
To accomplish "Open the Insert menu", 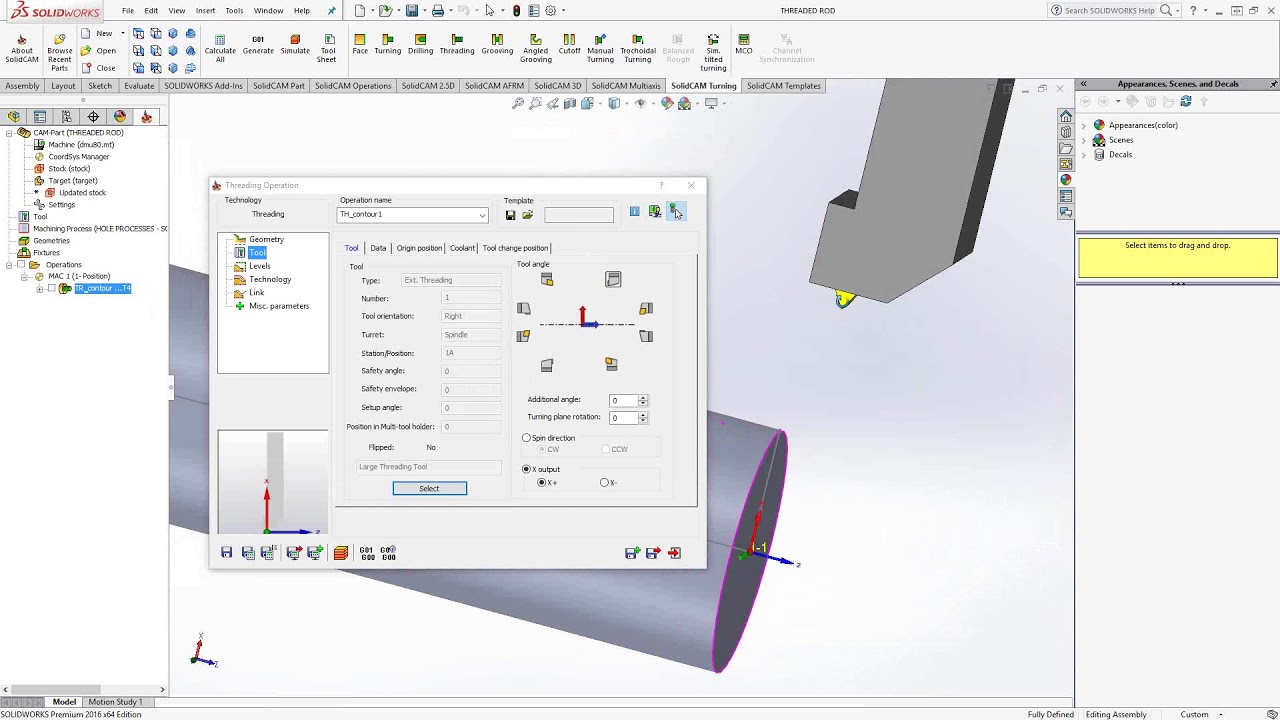I will click(205, 11).
